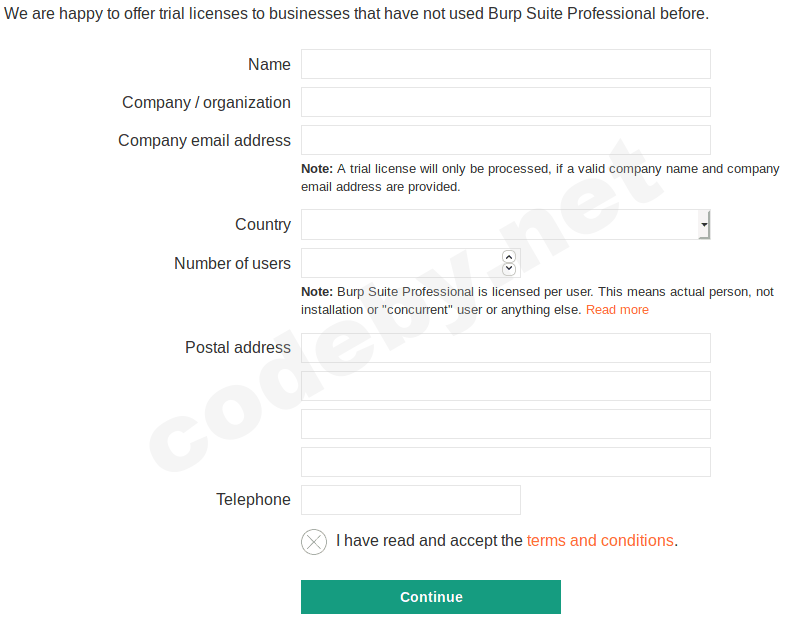This screenshot has width=807, height=630.
Task: Click the second Postal address line
Action: tap(505, 386)
